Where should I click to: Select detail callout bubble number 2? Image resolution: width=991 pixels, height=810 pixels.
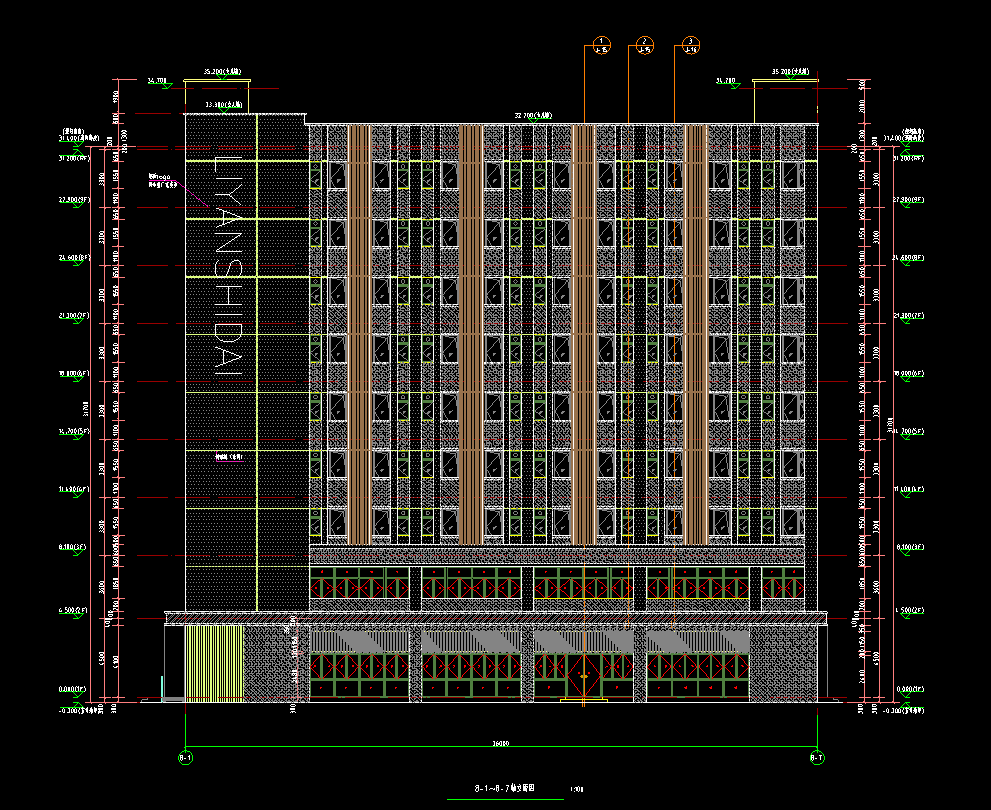pos(645,43)
